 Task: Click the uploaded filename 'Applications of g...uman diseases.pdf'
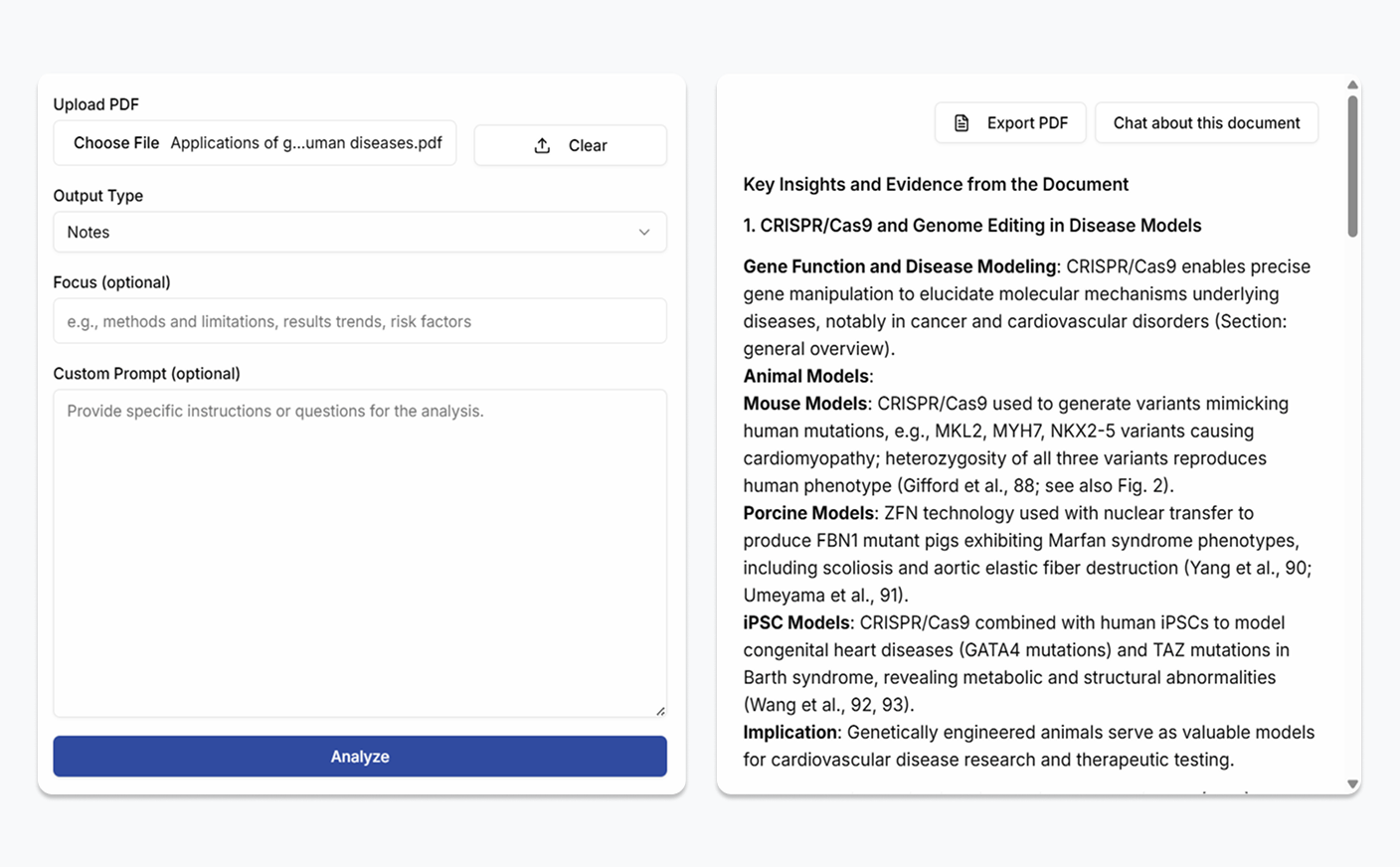pyautogui.click(x=306, y=143)
